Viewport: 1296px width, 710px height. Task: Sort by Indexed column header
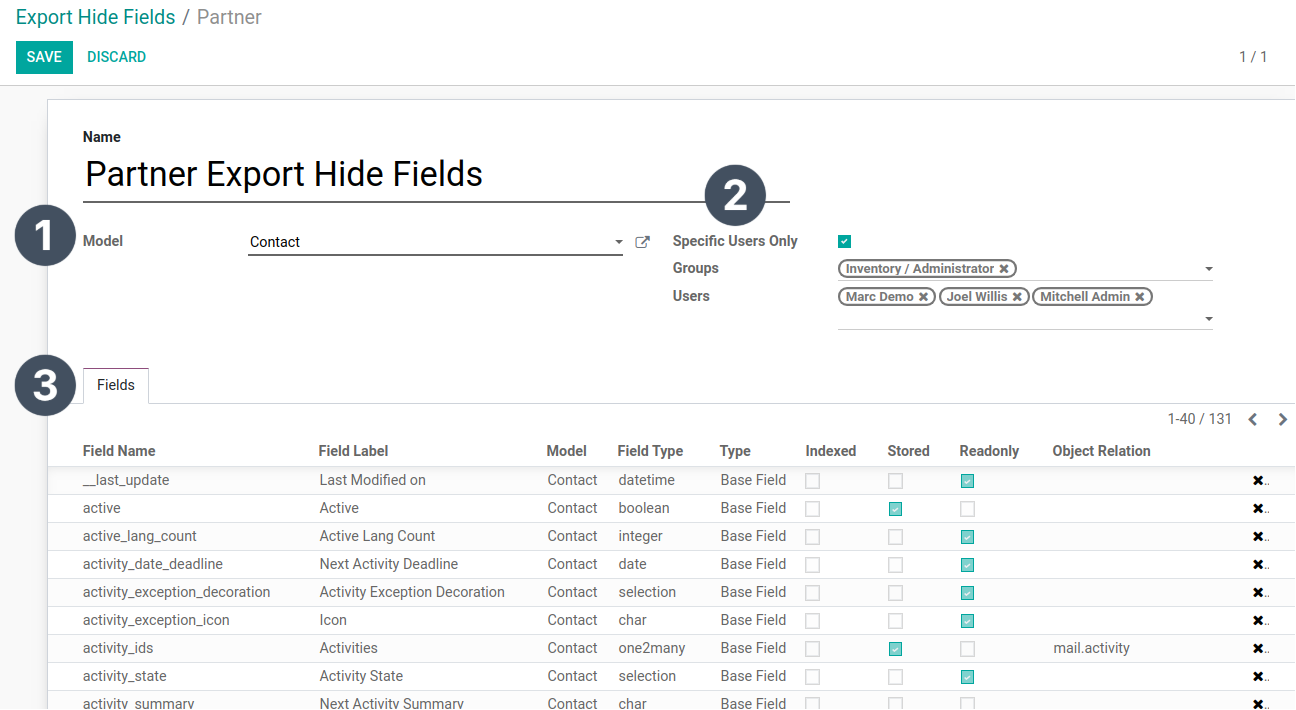[x=830, y=451]
